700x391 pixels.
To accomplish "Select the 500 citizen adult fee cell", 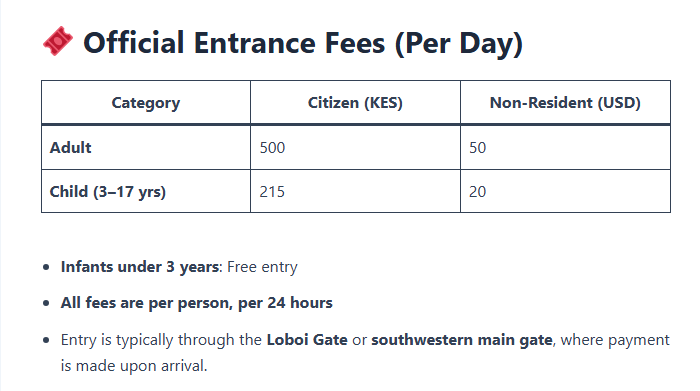I will point(355,148).
